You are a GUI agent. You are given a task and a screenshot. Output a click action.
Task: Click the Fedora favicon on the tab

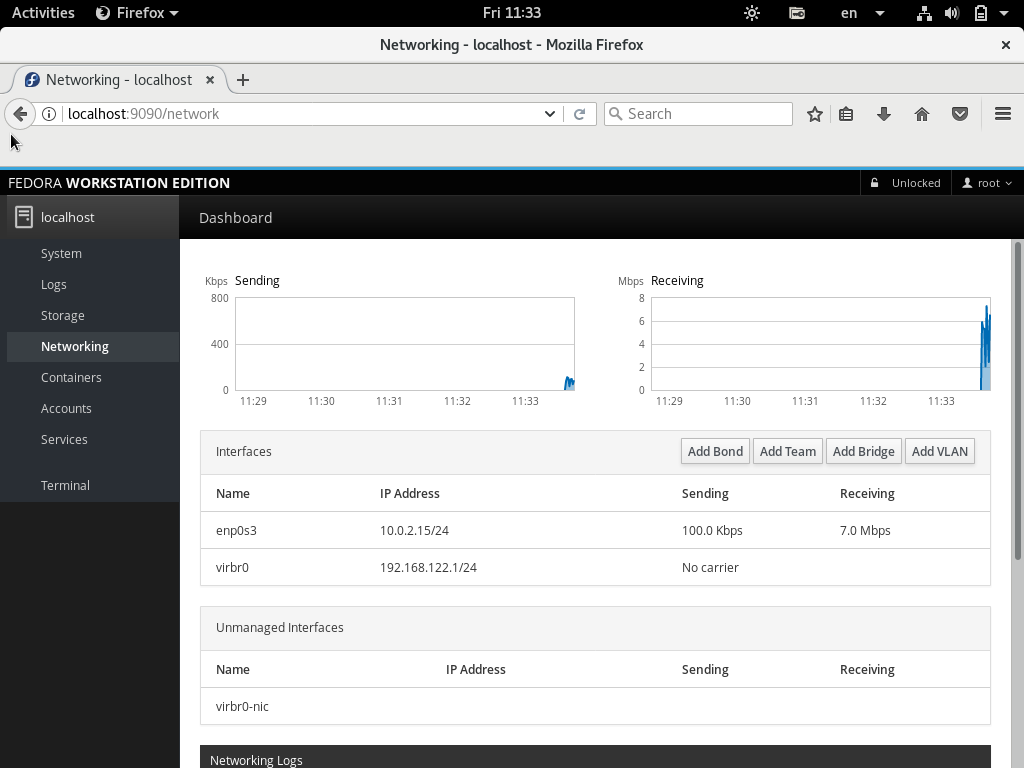(x=32, y=80)
